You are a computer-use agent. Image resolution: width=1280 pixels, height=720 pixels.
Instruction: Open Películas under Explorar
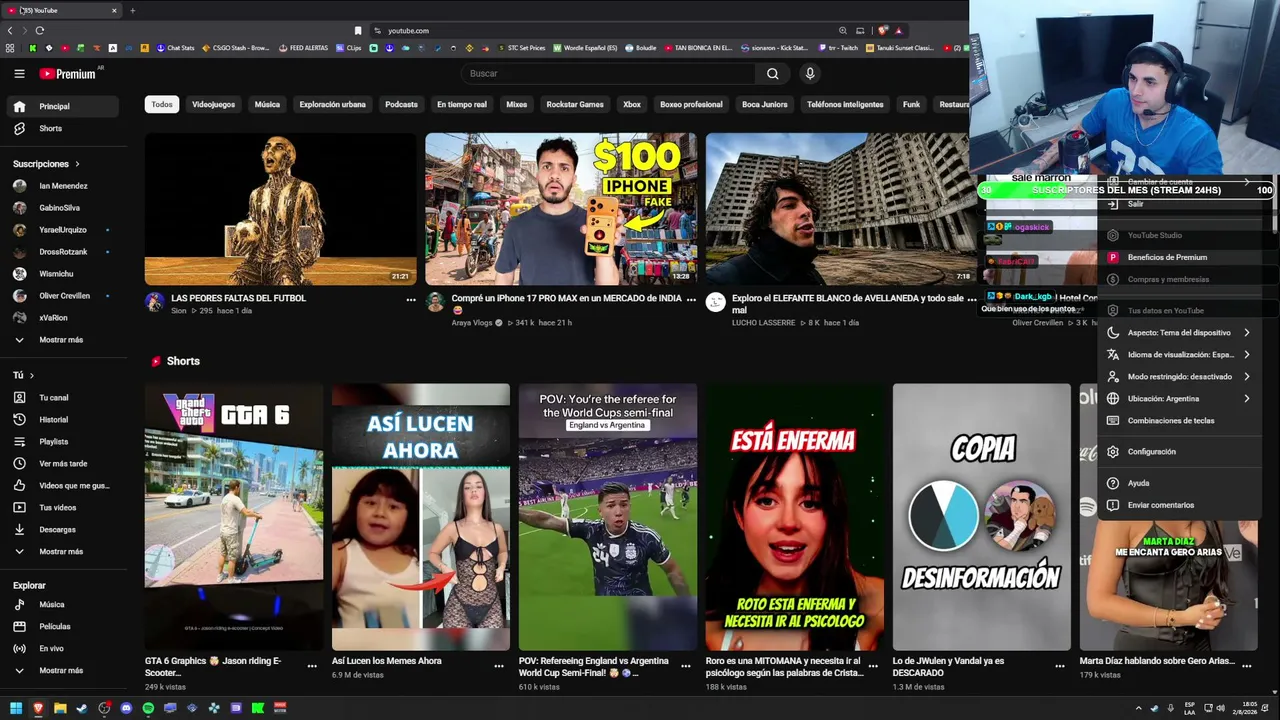[61, 627]
